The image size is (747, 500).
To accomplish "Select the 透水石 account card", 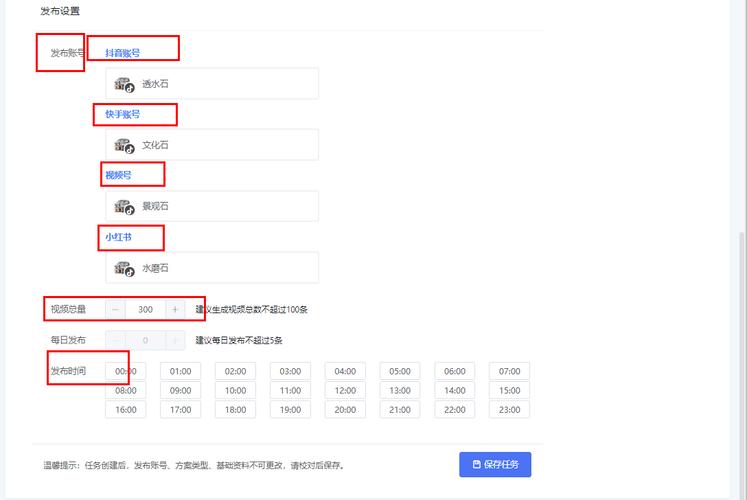I will point(212,84).
